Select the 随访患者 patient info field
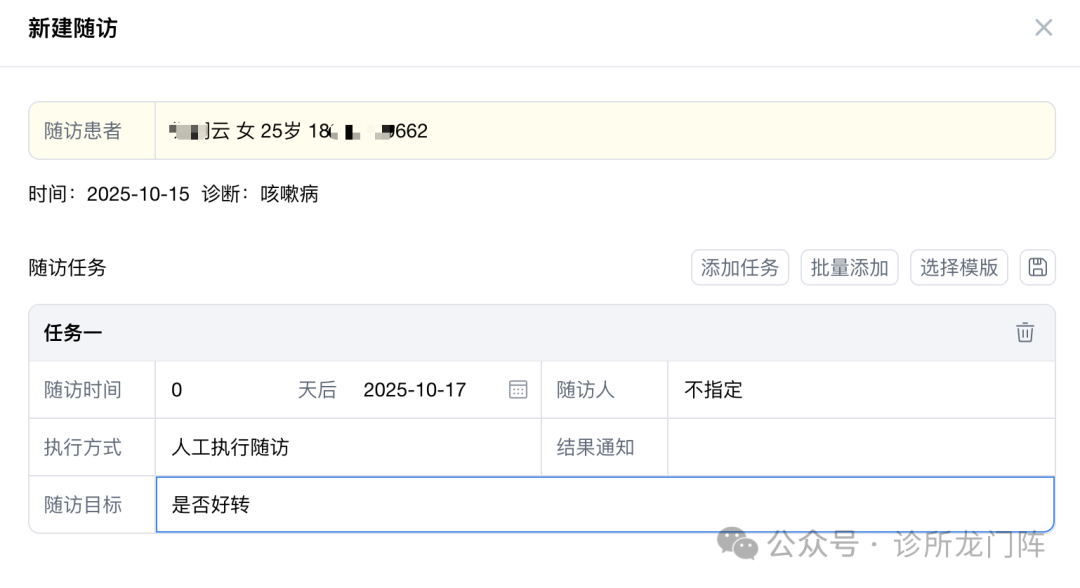The width and height of the screenshot is (1080, 588). (x=604, y=131)
